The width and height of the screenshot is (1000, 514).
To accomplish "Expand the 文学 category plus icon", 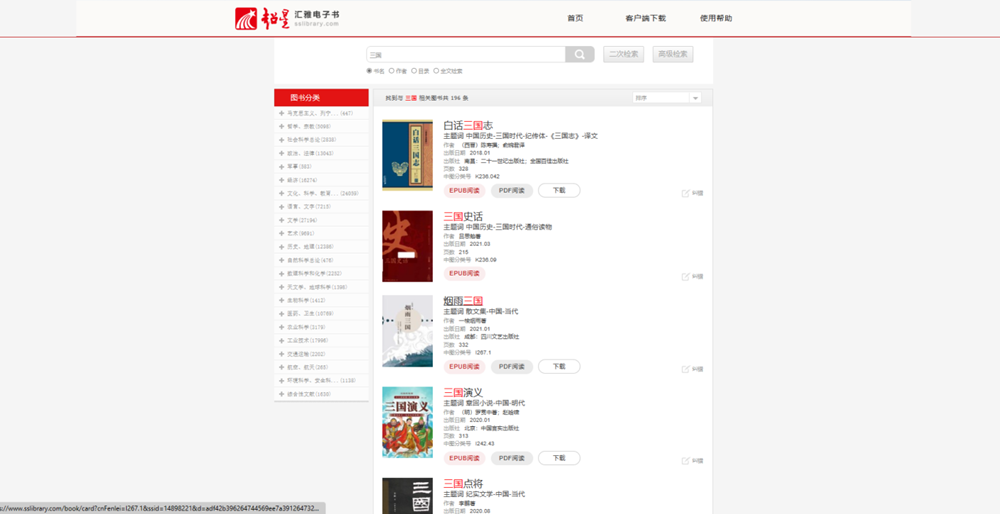I will pos(281,220).
